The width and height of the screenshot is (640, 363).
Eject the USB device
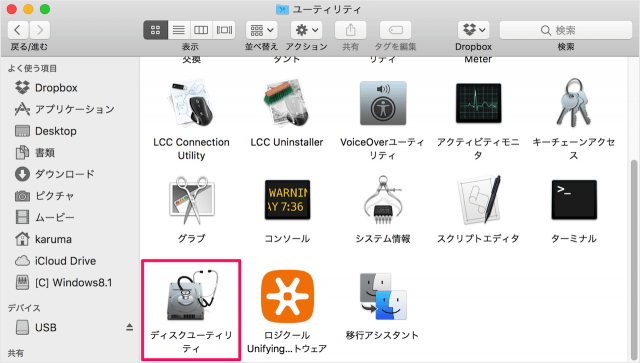[129, 327]
